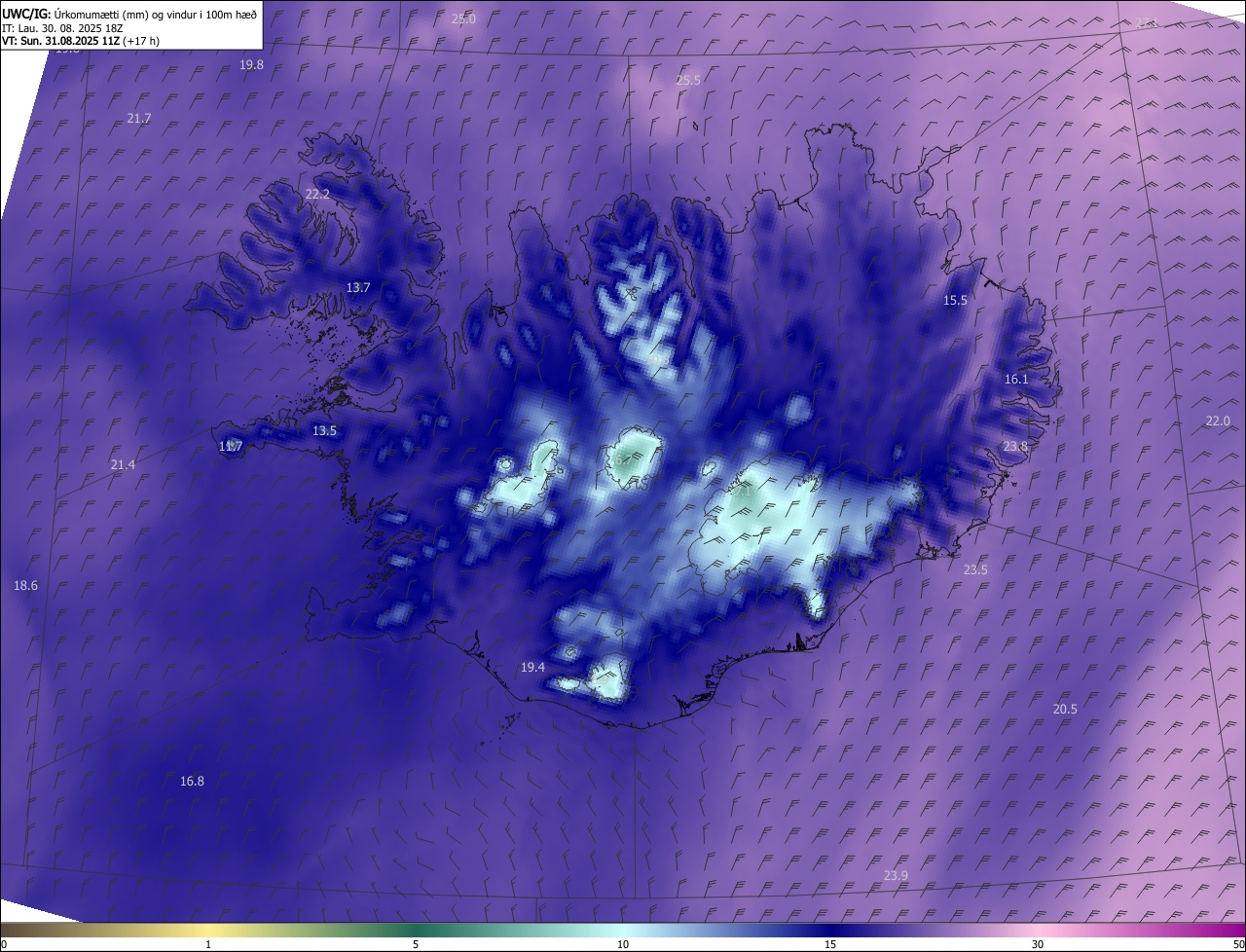
Task: Select the 25.5 value label
Action: pyautogui.click(x=688, y=80)
